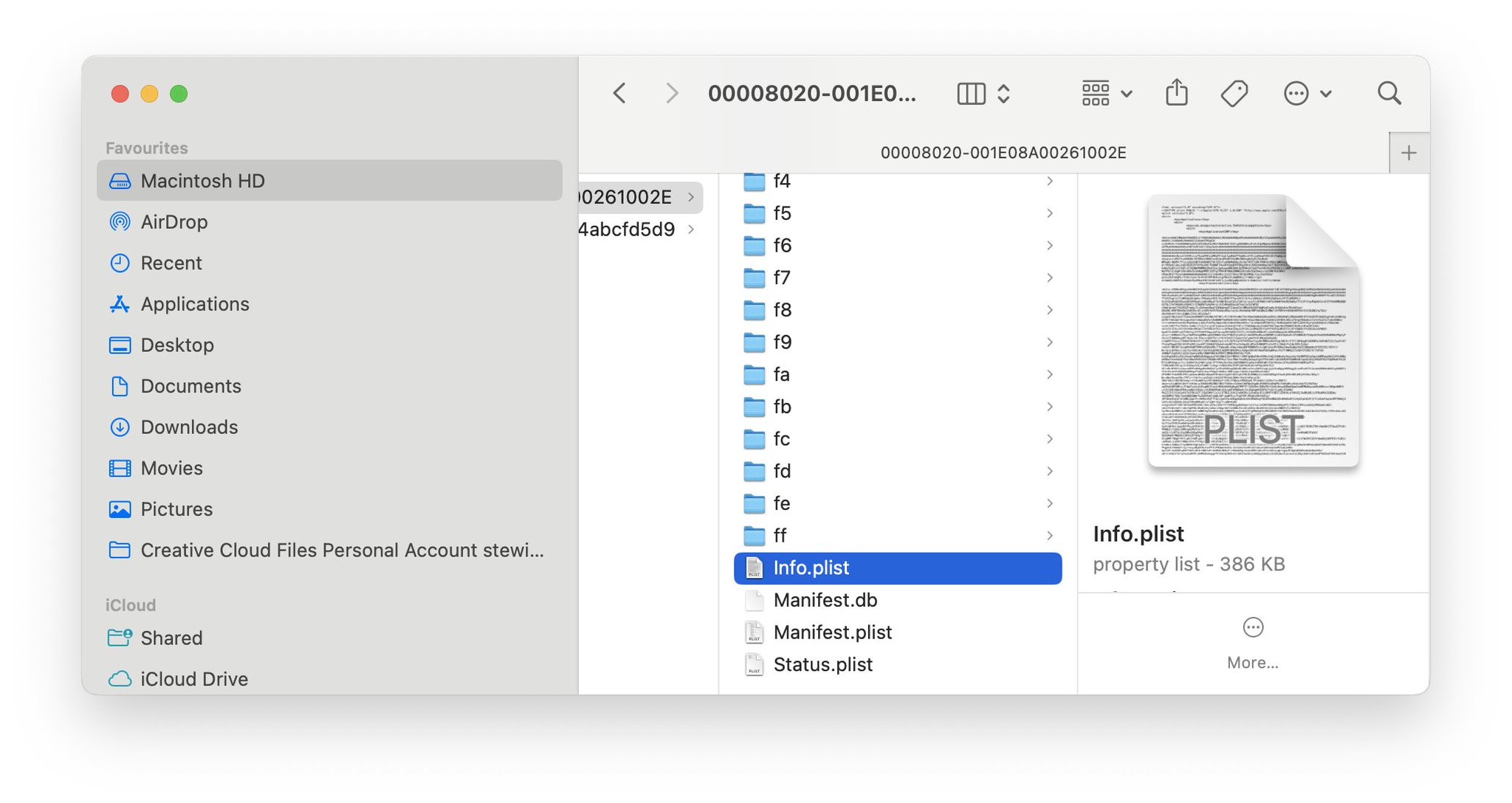Click the Search magnifier icon

click(1389, 93)
